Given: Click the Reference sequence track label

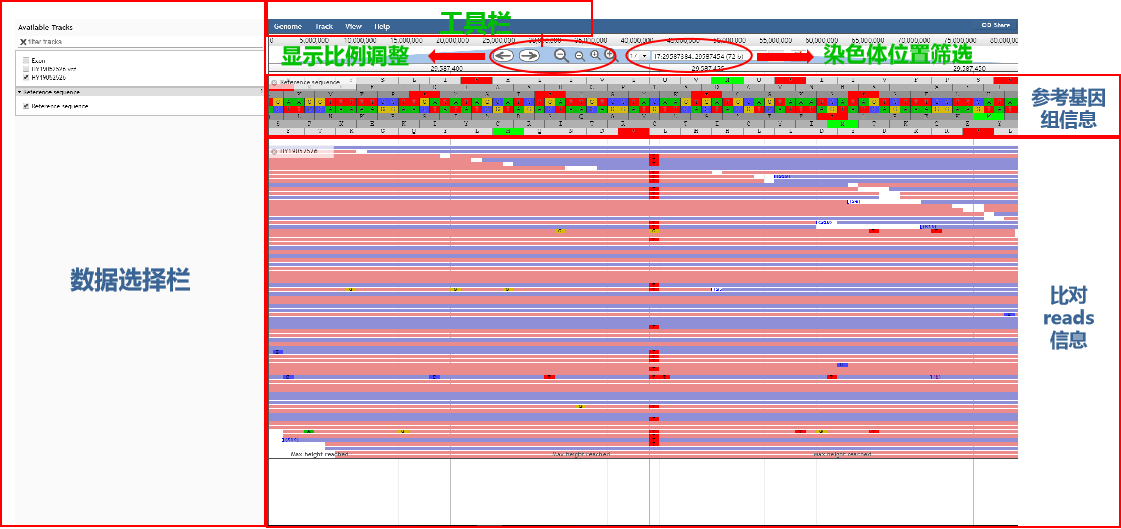Looking at the screenshot, I should click(x=310, y=82).
